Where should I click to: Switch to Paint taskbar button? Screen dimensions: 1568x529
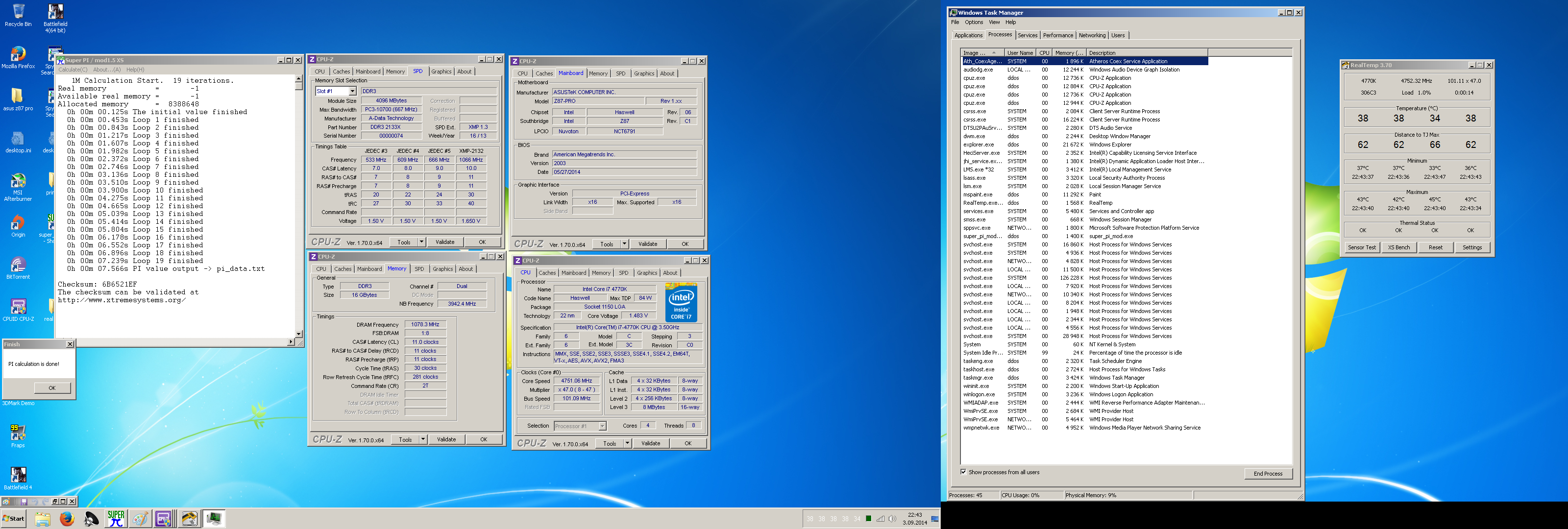[140, 519]
